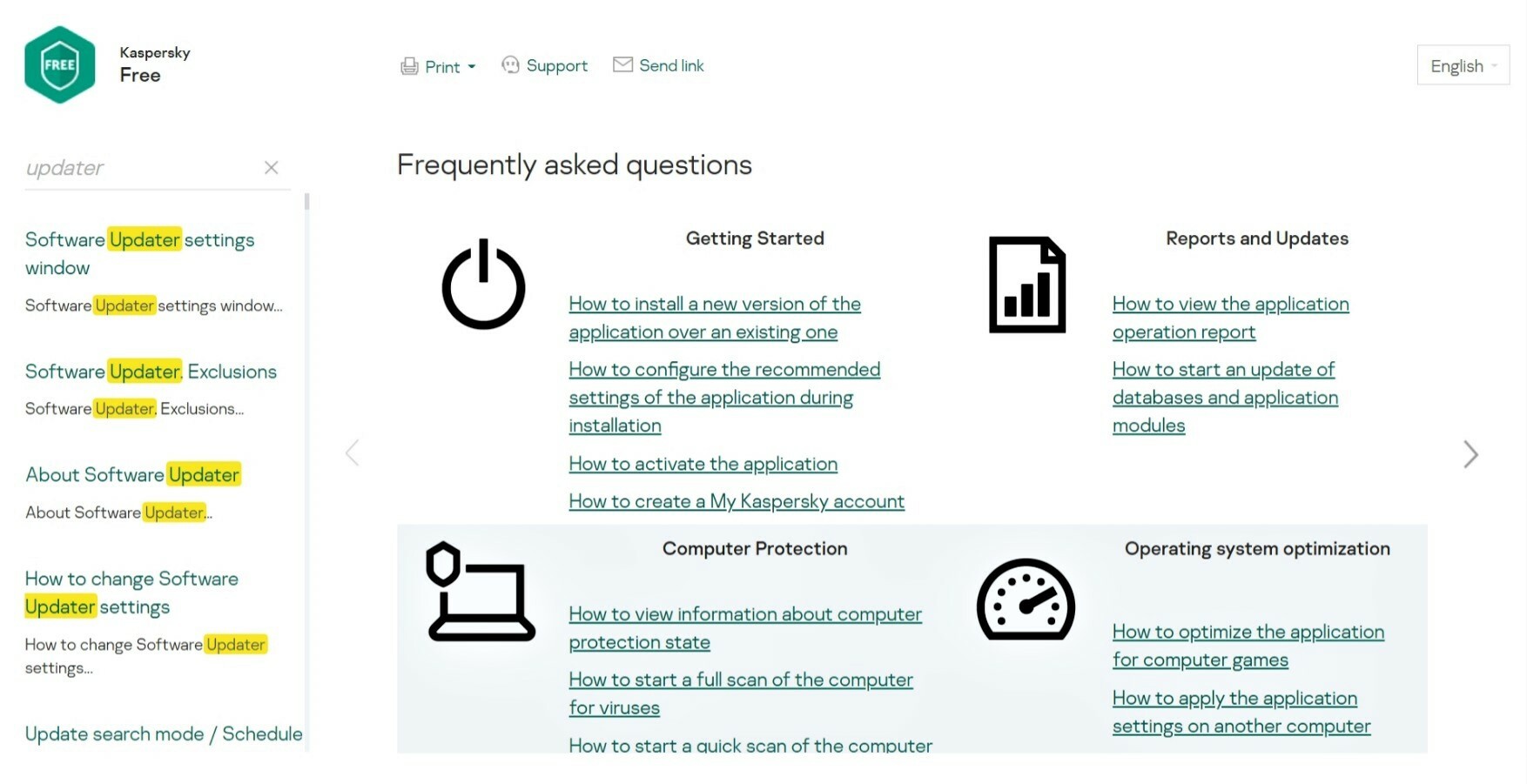Open About Software Updater search result
Image resolution: width=1527 pixels, height=784 pixels.
click(x=133, y=474)
